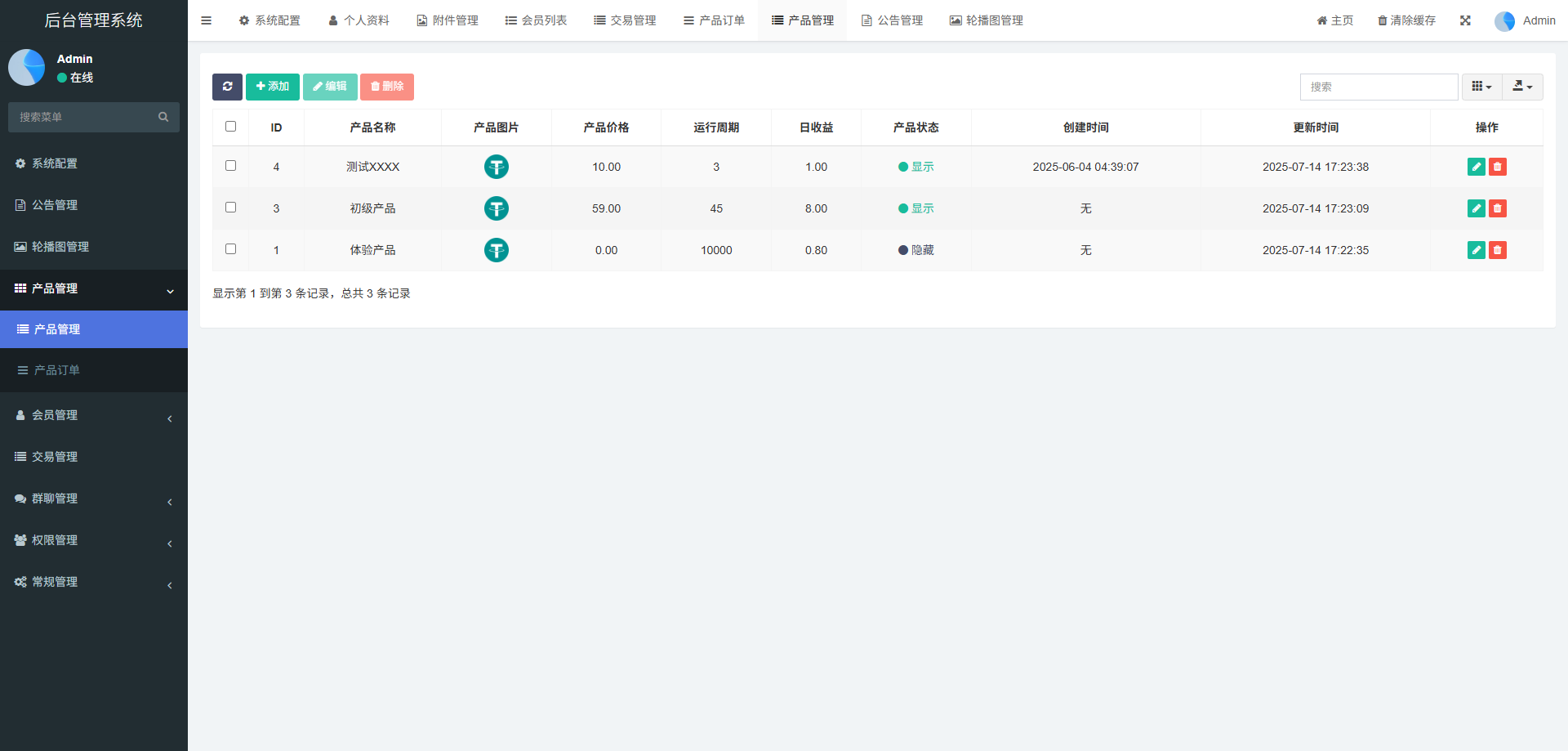The width and height of the screenshot is (1568, 751).
Task: Open 产品订单 in the sidebar submenu
Action: pos(57,370)
